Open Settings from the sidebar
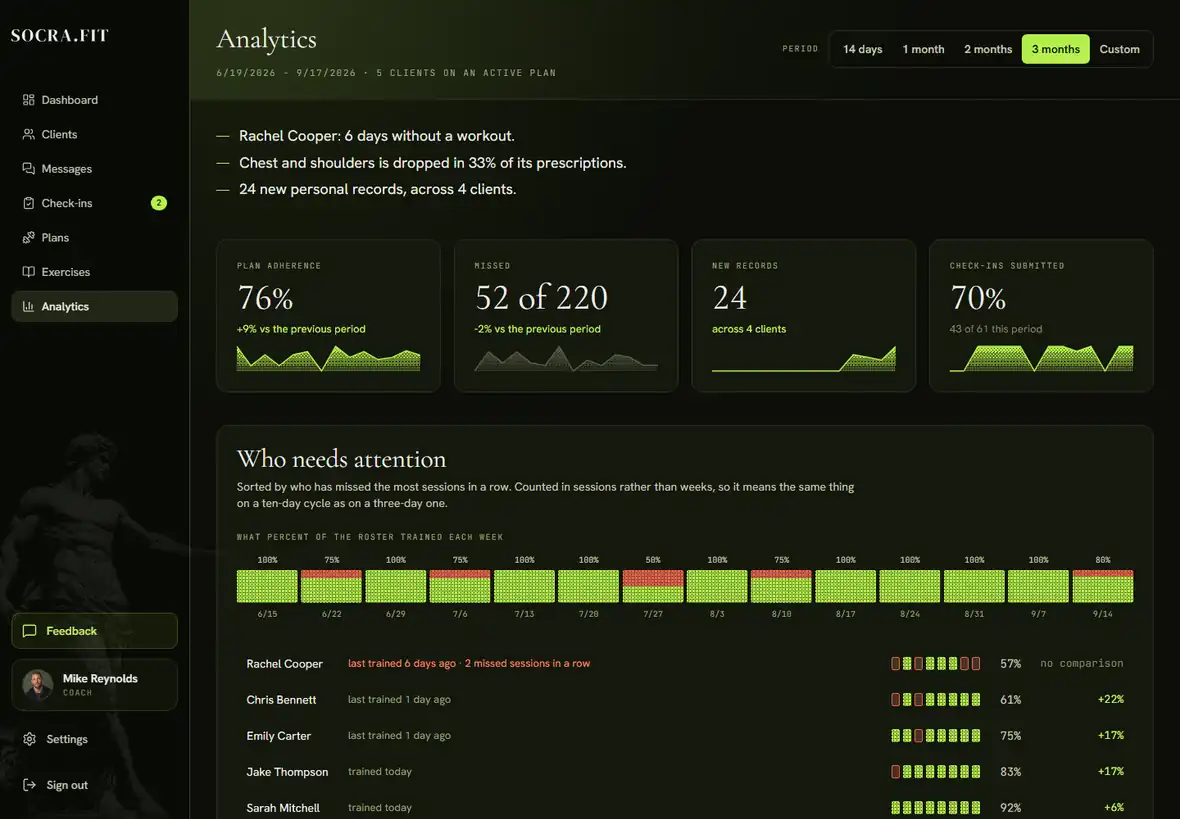This screenshot has height=819, width=1180. [94, 739]
